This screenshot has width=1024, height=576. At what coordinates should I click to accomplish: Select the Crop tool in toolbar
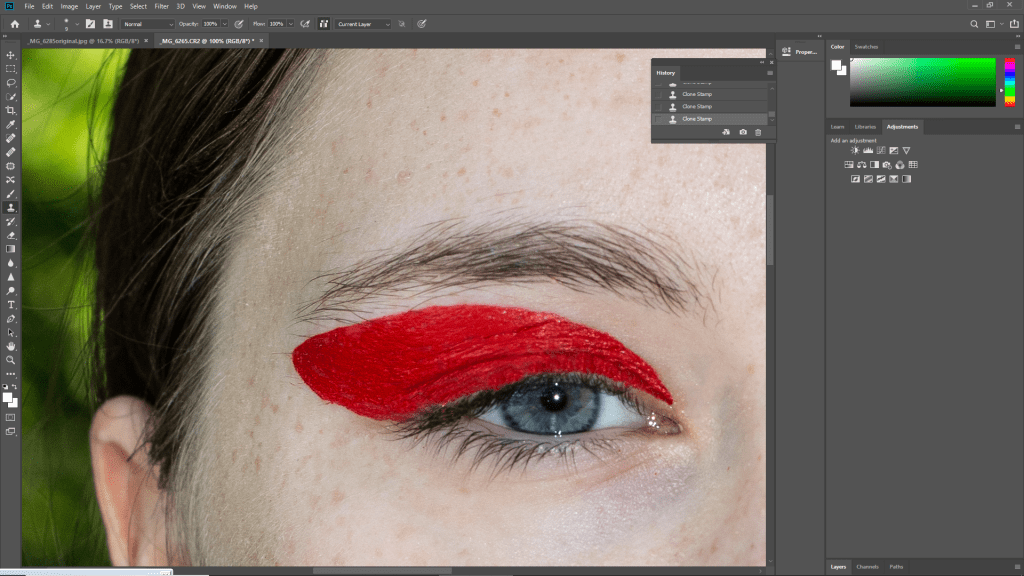point(11,110)
